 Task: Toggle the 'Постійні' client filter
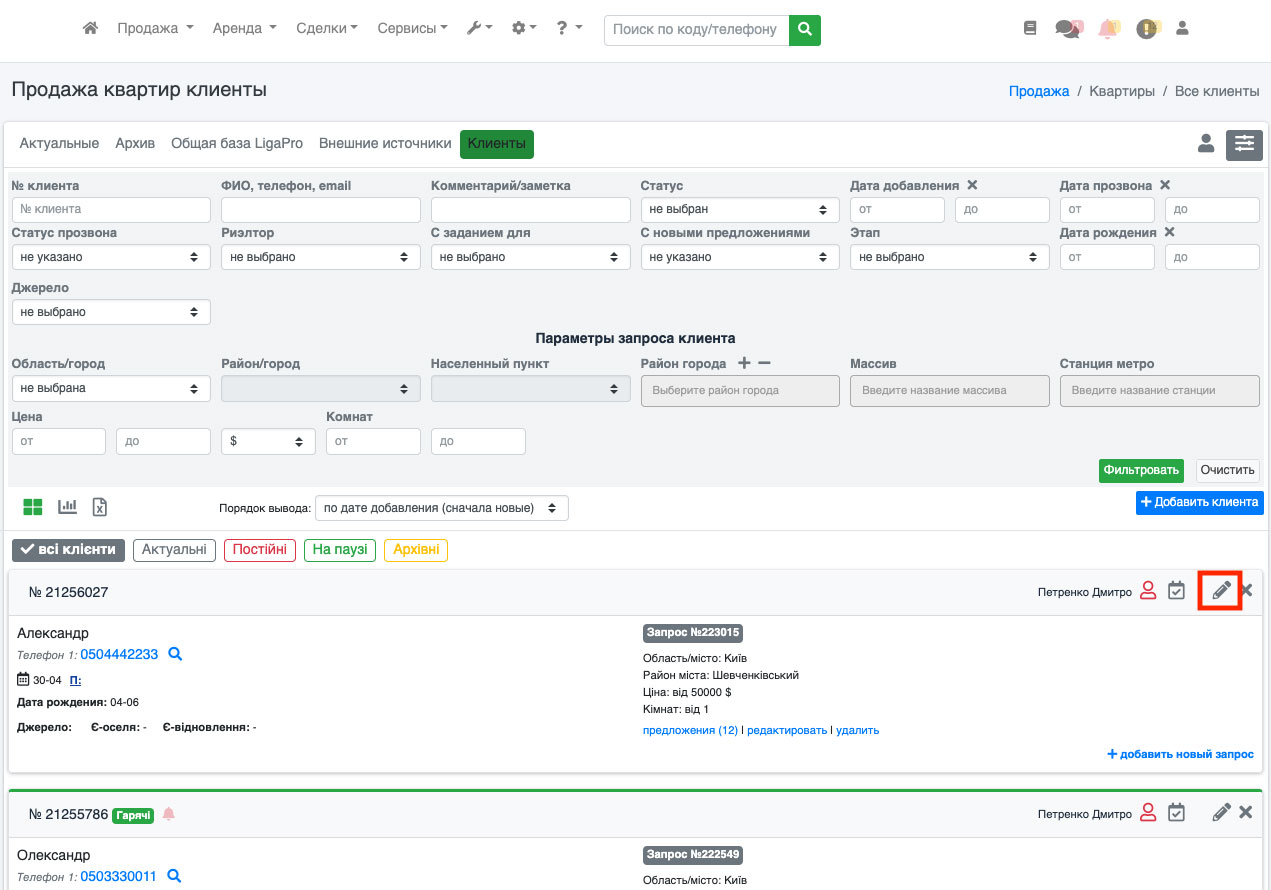pos(260,550)
